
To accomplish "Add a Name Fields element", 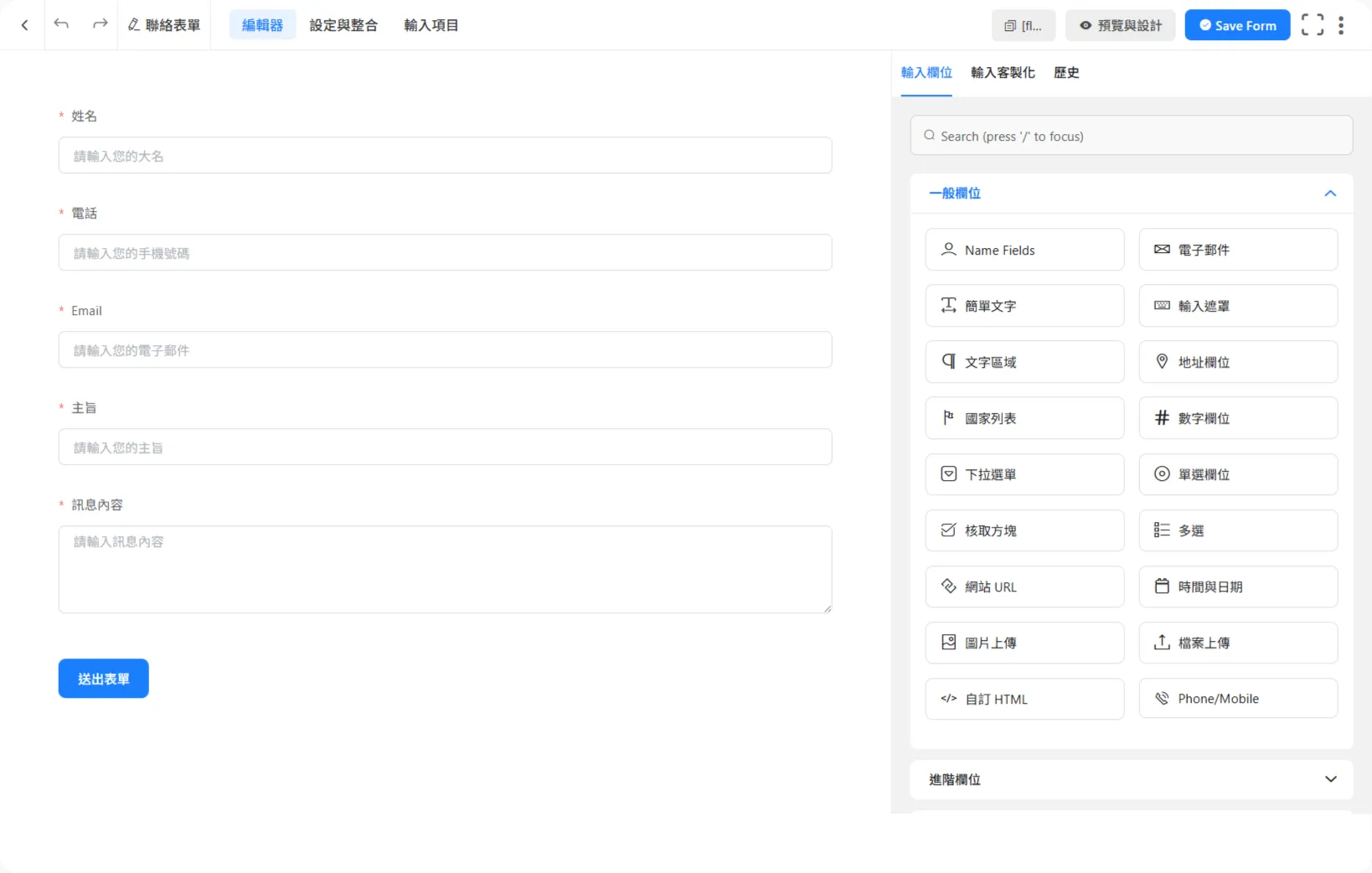I will pos(1024,250).
